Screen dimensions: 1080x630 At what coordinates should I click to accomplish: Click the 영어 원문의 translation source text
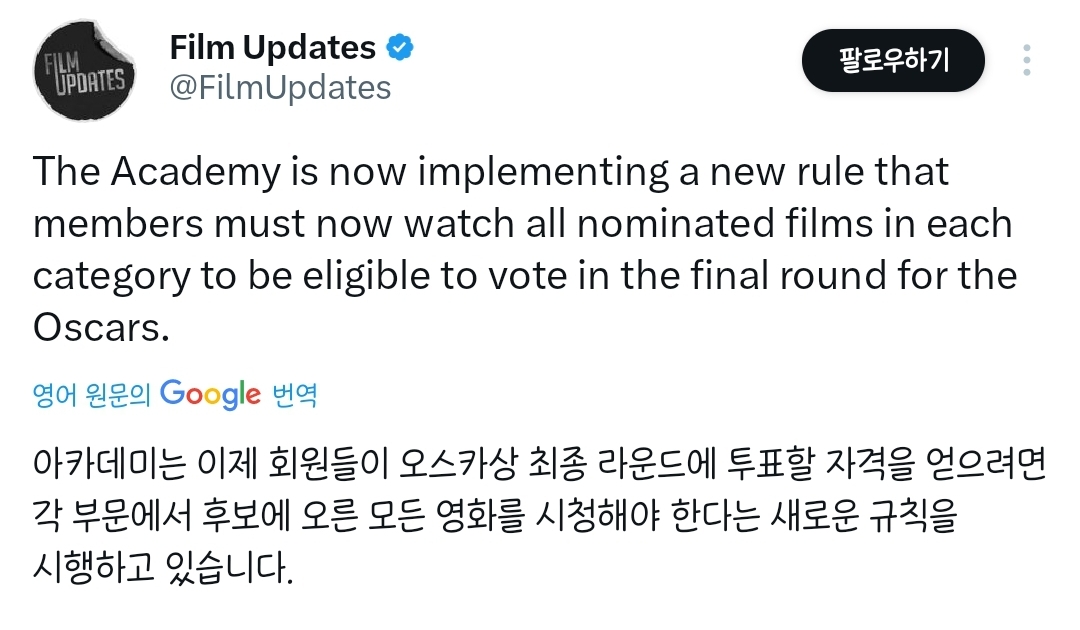[92, 395]
